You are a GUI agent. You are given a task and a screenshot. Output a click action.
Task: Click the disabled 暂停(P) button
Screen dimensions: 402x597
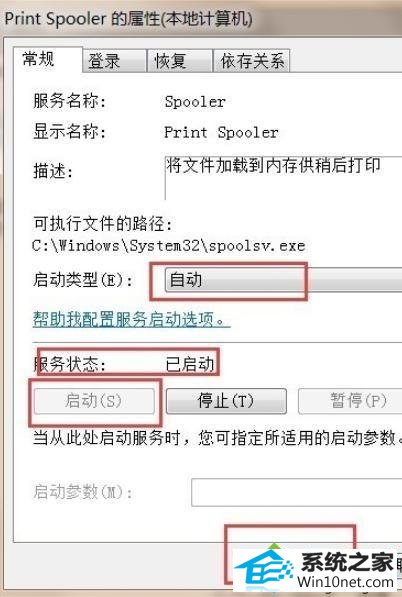click(x=350, y=401)
